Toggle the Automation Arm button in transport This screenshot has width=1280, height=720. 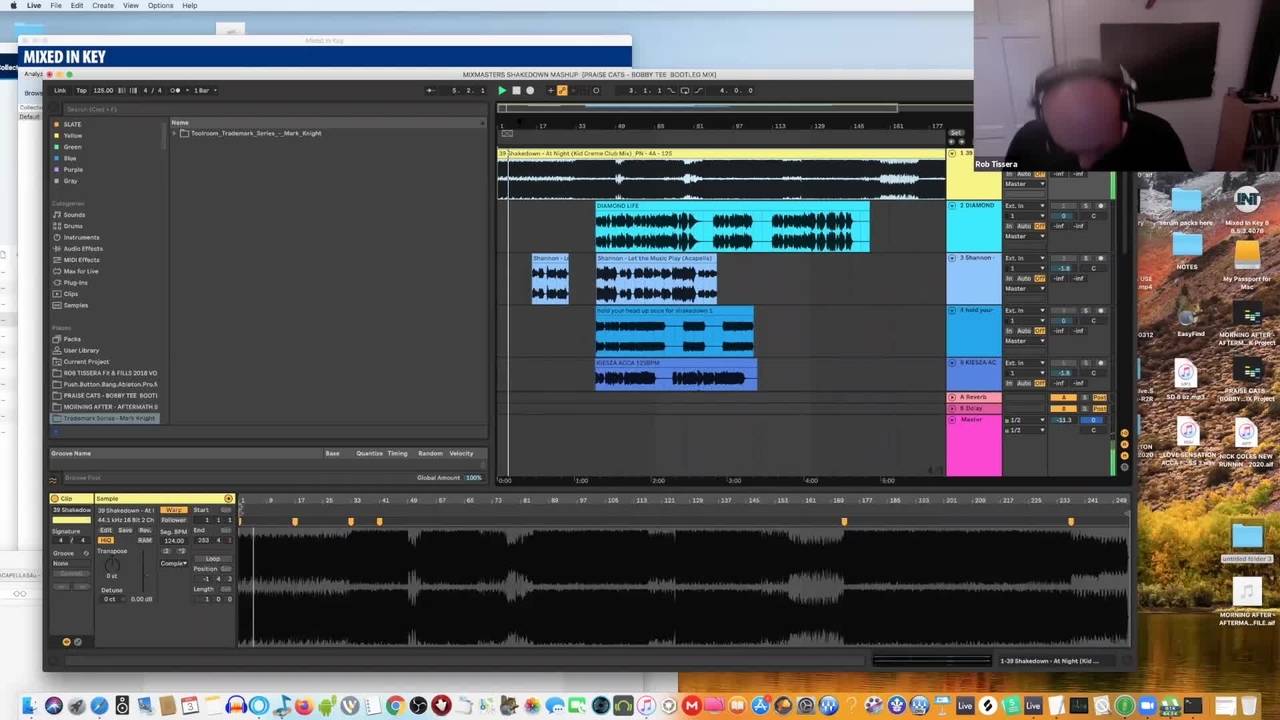tap(562, 90)
